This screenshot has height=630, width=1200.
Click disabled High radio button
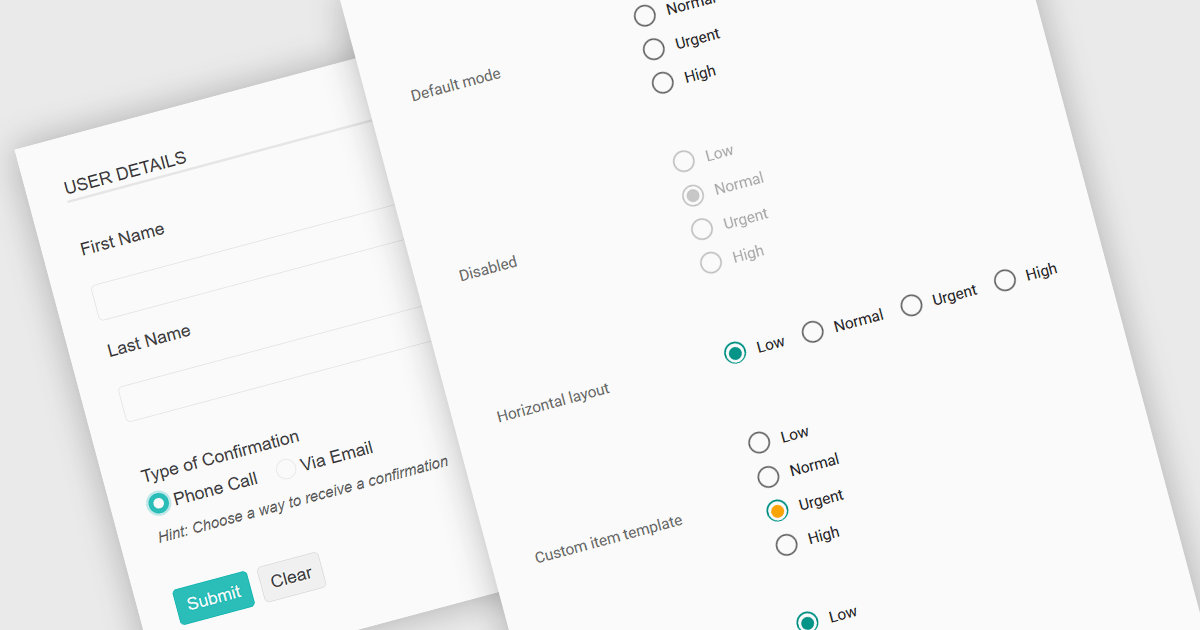pos(711,263)
